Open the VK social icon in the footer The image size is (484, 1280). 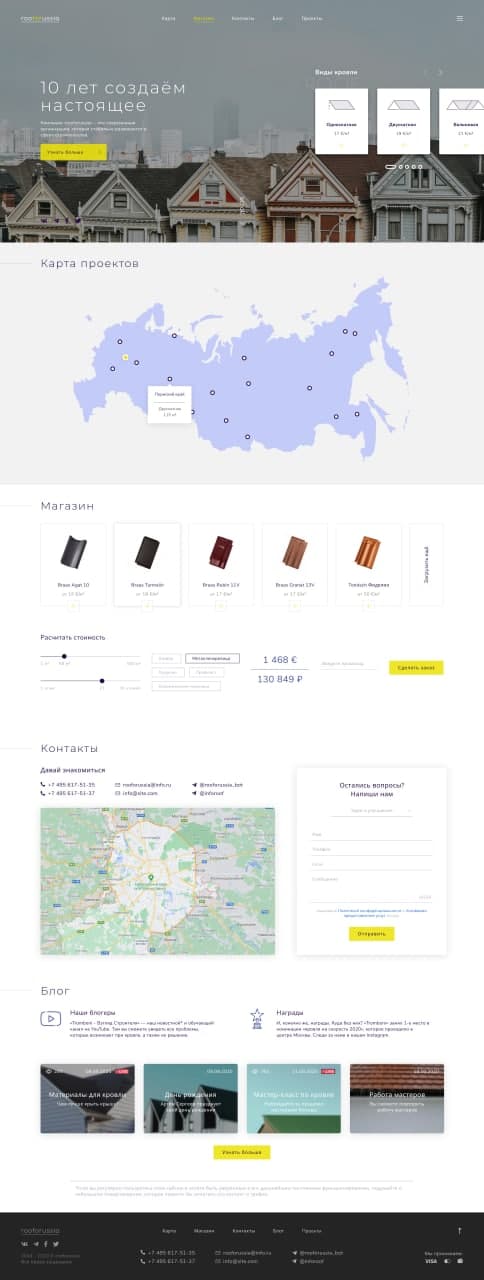(x=24, y=1243)
